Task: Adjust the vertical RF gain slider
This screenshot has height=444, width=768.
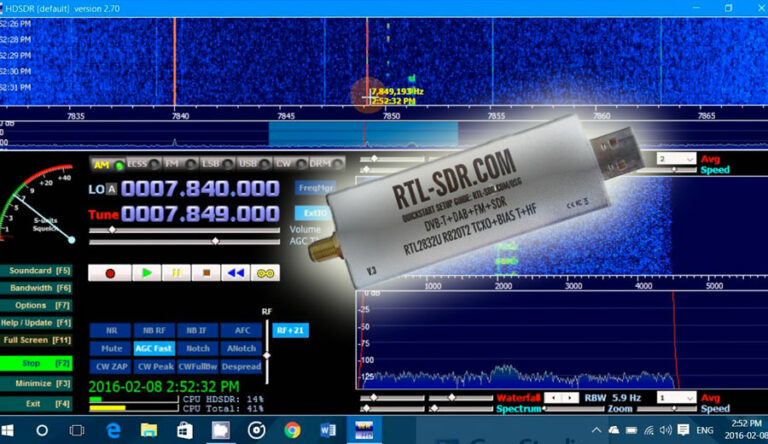Action: pyautogui.click(x=267, y=352)
